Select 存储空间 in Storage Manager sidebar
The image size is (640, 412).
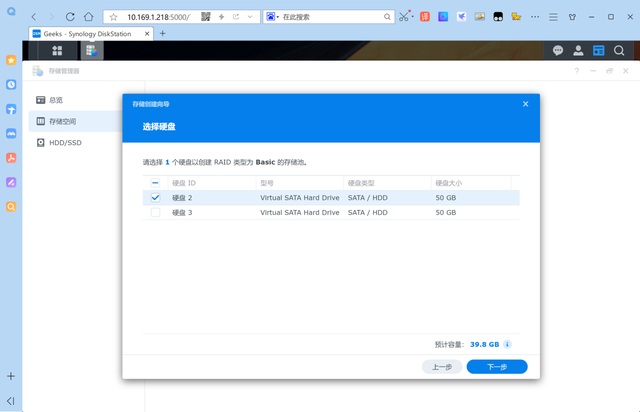click(x=75, y=121)
